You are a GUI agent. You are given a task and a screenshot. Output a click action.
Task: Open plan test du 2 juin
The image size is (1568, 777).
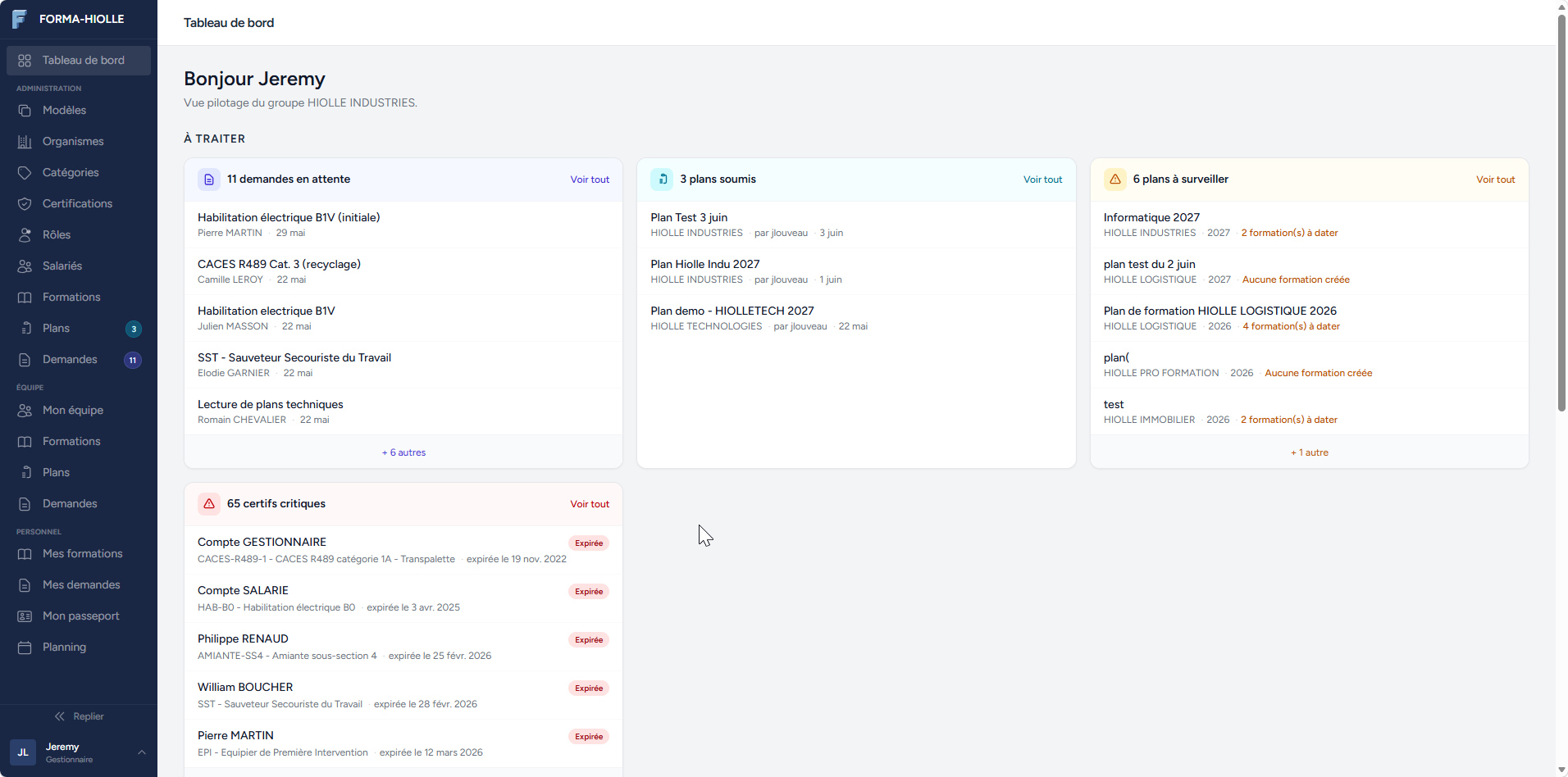pyautogui.click(x=1309, y=271)
